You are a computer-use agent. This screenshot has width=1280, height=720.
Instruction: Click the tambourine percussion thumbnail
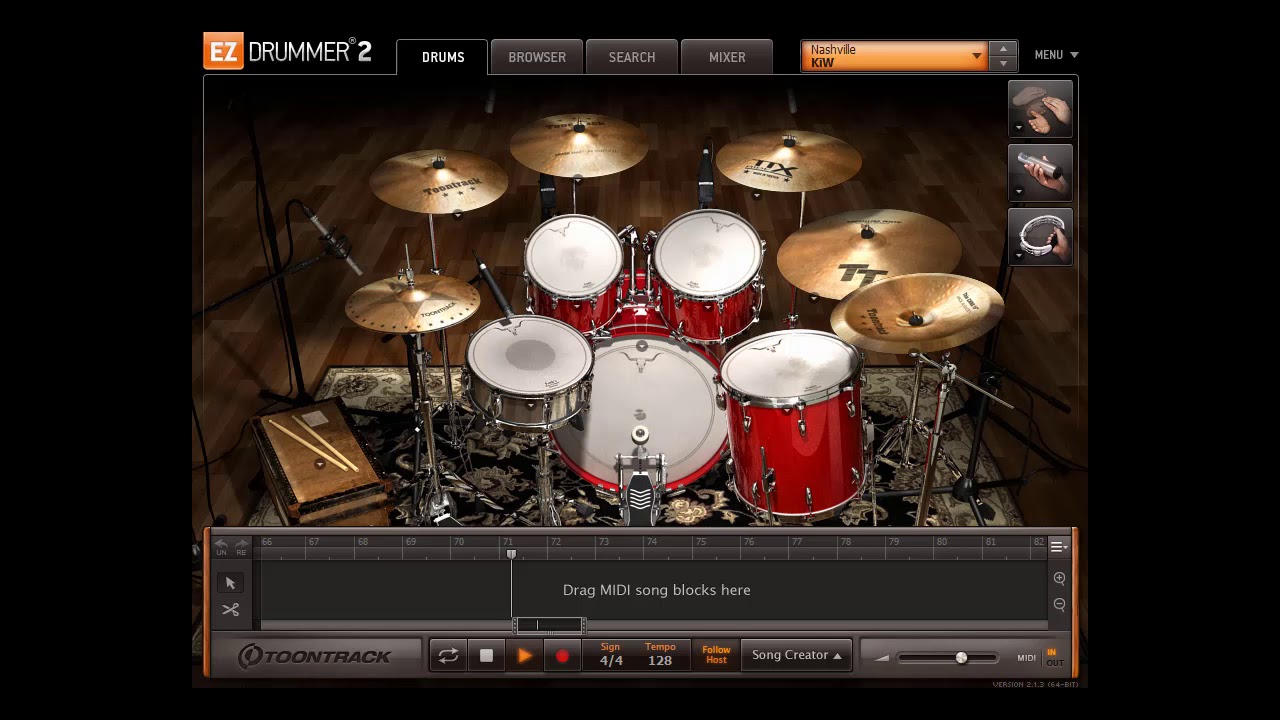1040,237
